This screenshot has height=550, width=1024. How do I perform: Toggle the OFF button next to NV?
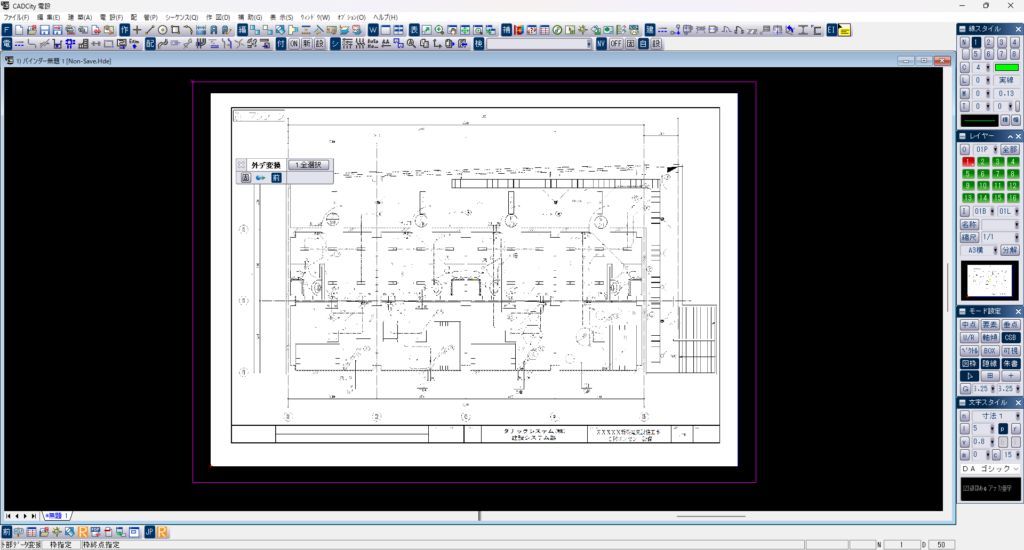click(616, 44)
